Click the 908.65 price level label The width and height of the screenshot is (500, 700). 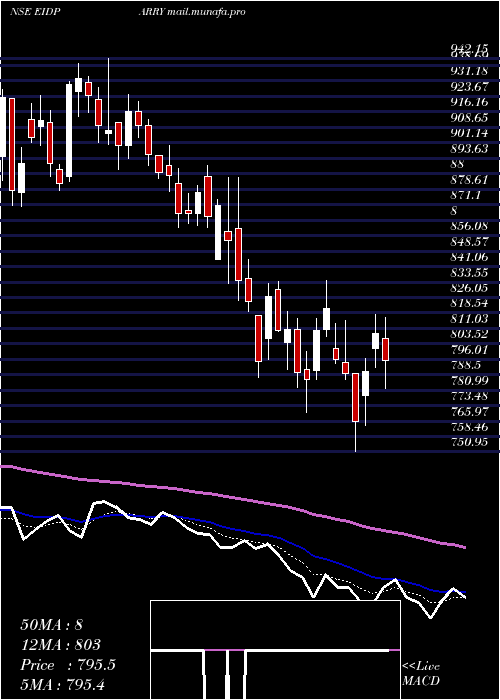point(469,118)
